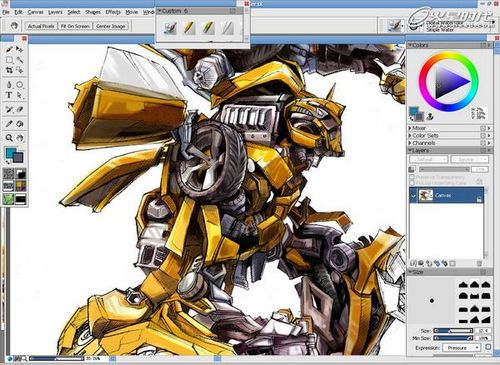Screen dimensions: 500x365
Task: Select the Dropper tool
Action: point(9,124)
